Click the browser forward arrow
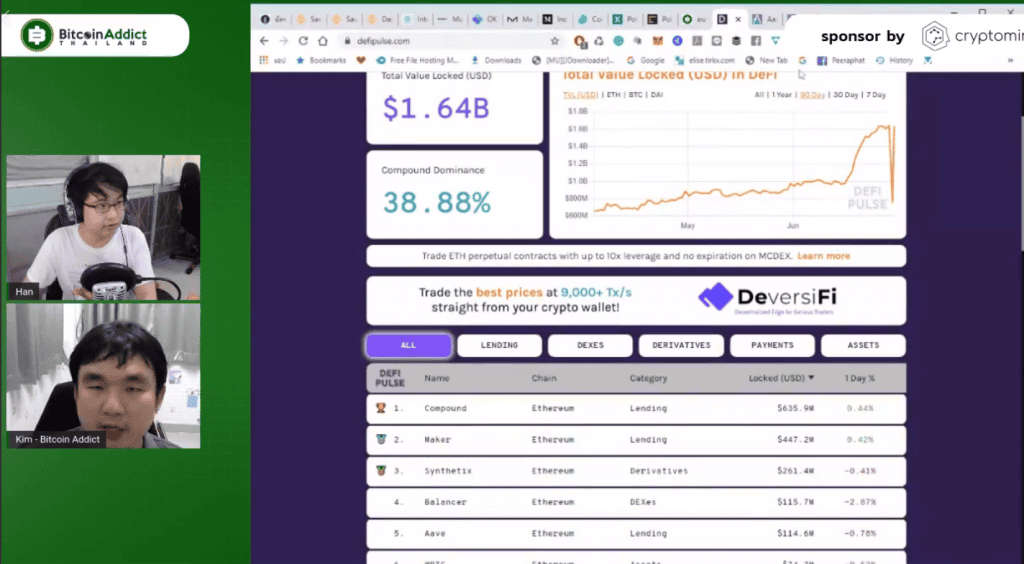 [283, 40]
